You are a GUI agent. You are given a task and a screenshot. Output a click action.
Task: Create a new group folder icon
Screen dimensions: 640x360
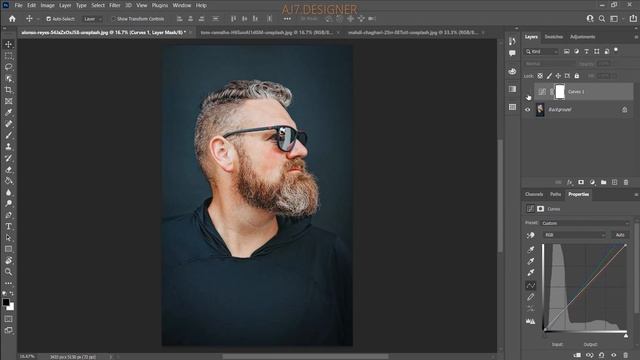tap(604, 182)
